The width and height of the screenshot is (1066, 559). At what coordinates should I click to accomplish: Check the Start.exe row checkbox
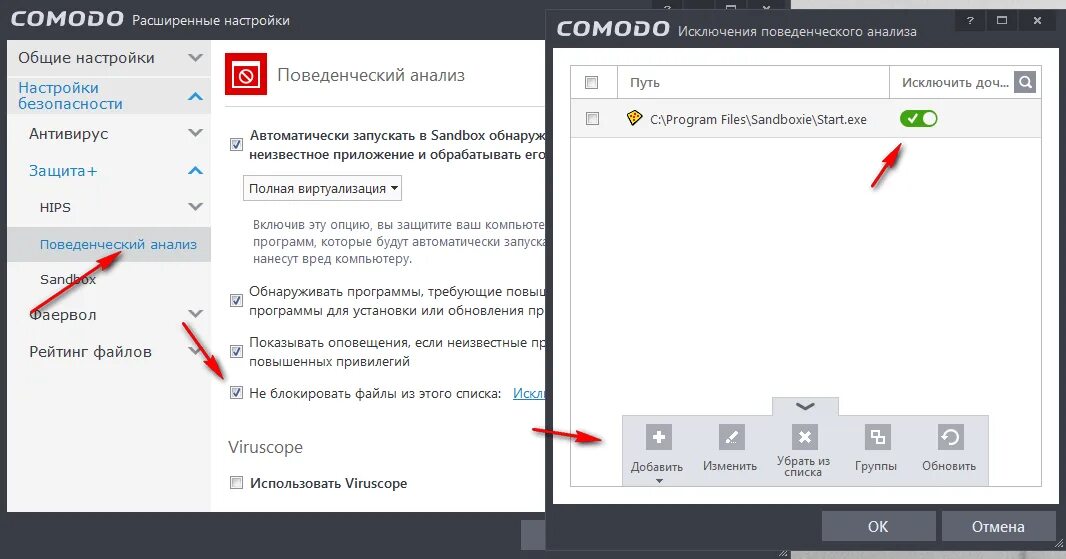point(592,118)
